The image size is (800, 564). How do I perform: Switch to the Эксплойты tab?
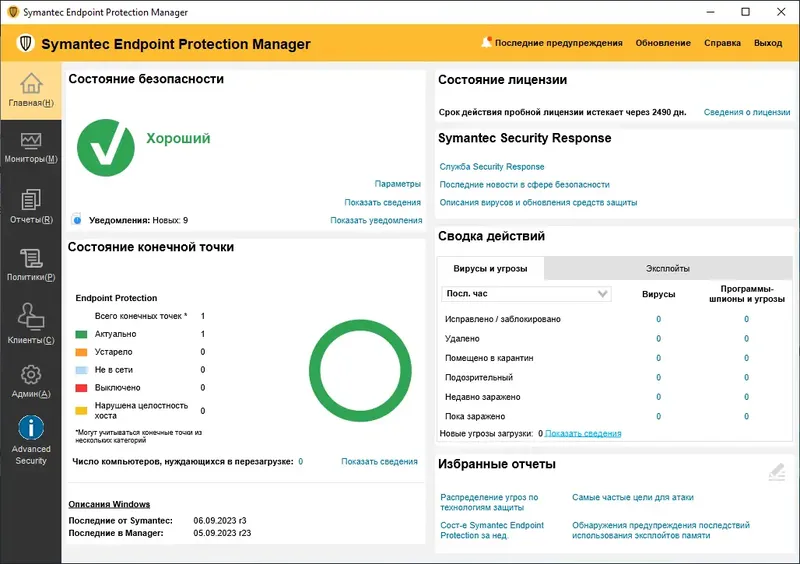coord(668,268)
